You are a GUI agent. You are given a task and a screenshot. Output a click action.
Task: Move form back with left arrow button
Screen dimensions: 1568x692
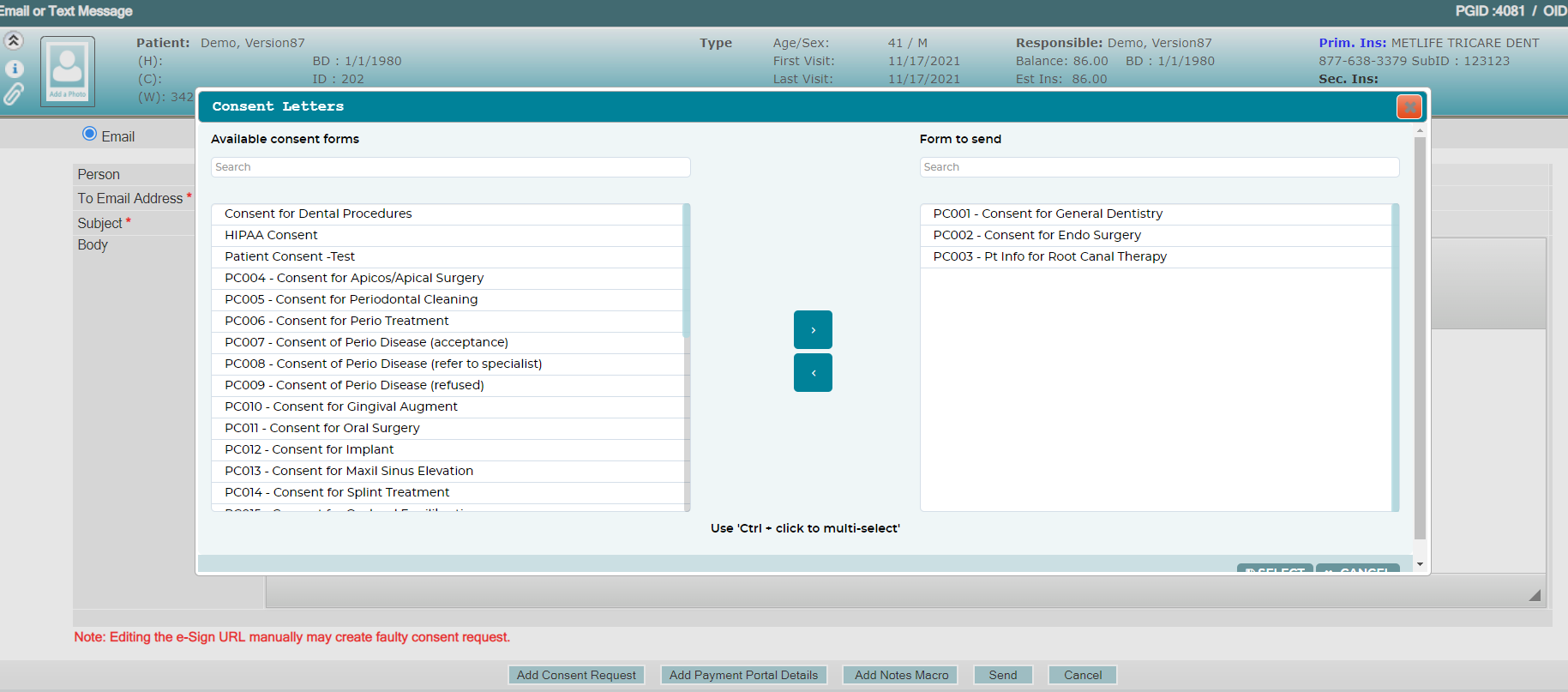(813, 372)
